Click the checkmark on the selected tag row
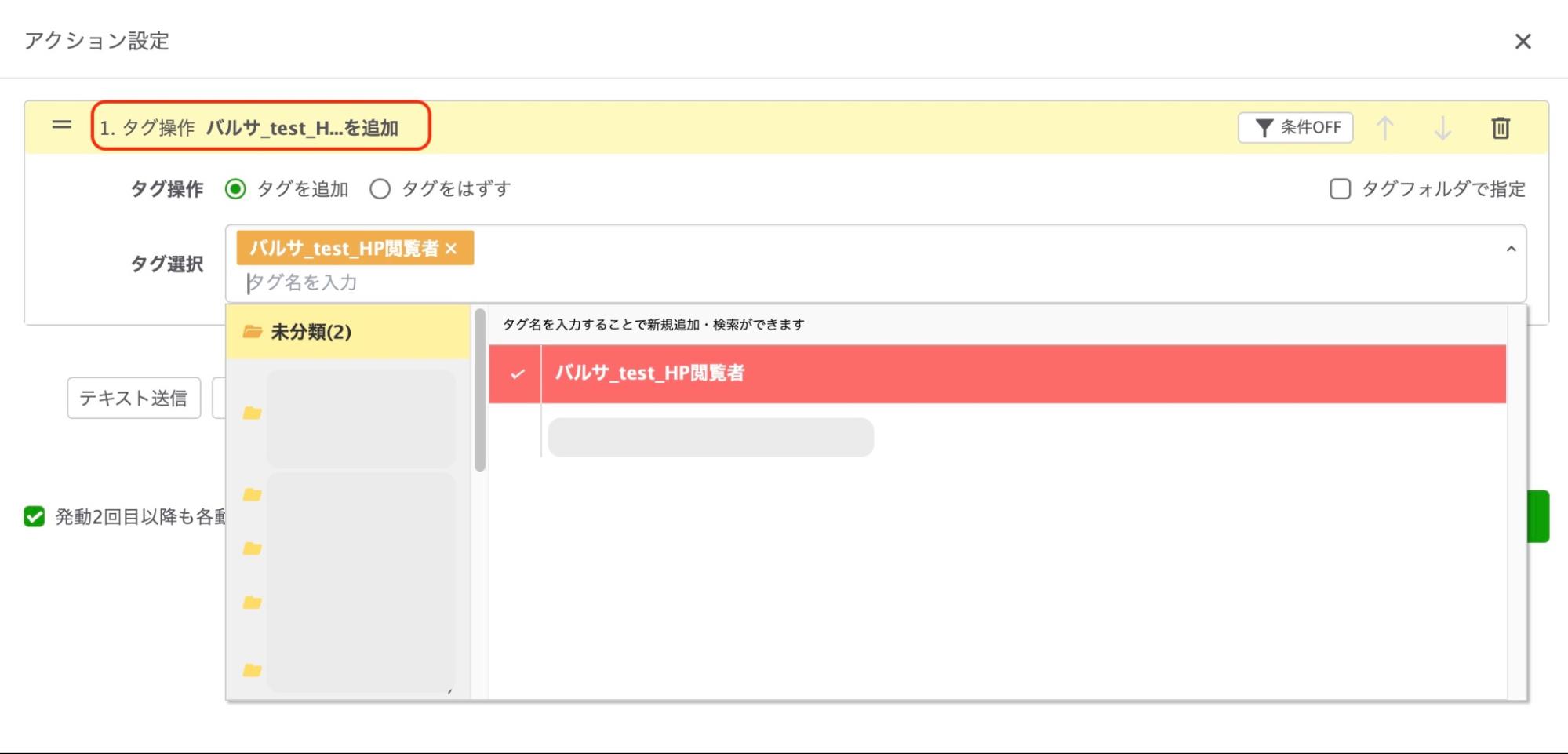The image size is (1568, 754). point(517,376)
